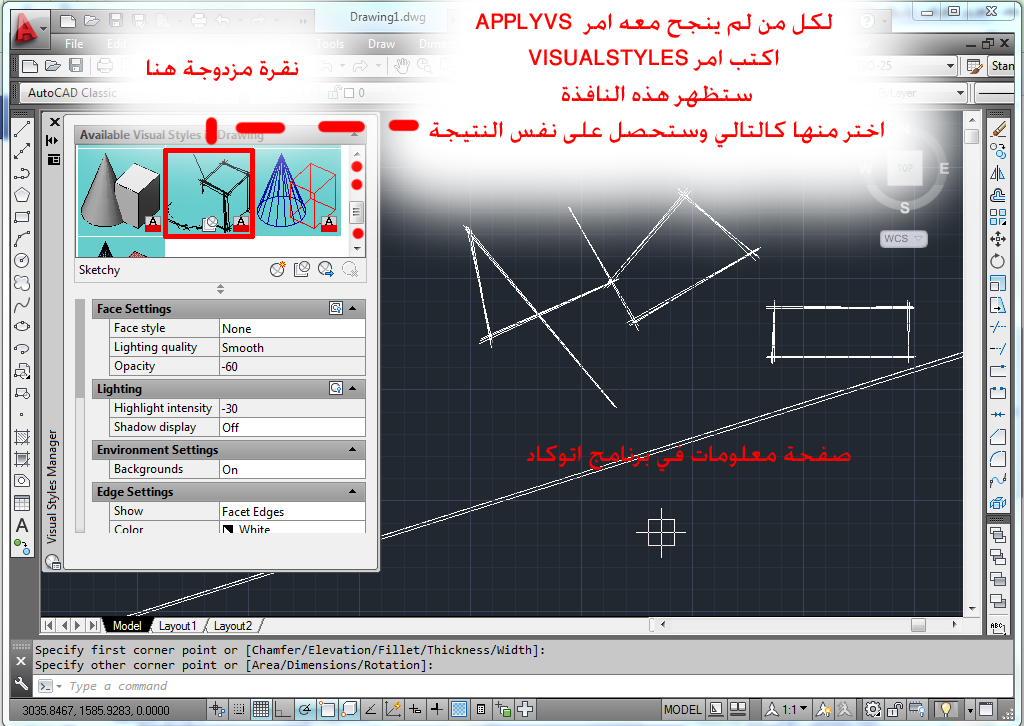Viewport: 1024px width, 726px height.
Task: Toggle Object Snap in status bar
Action: 327,709
